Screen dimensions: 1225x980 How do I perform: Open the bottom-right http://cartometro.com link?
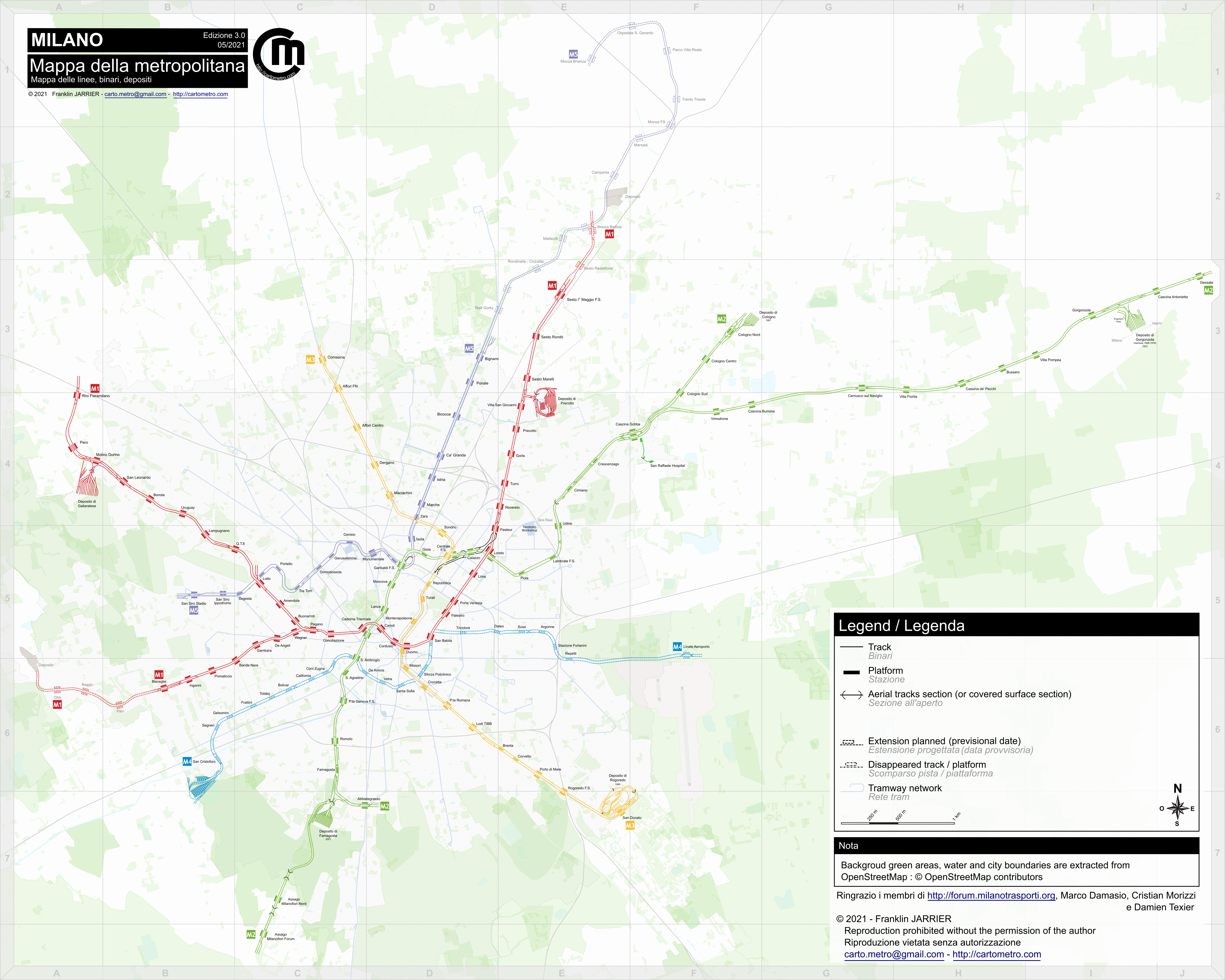pyautogui.click(x=997, y=954)
